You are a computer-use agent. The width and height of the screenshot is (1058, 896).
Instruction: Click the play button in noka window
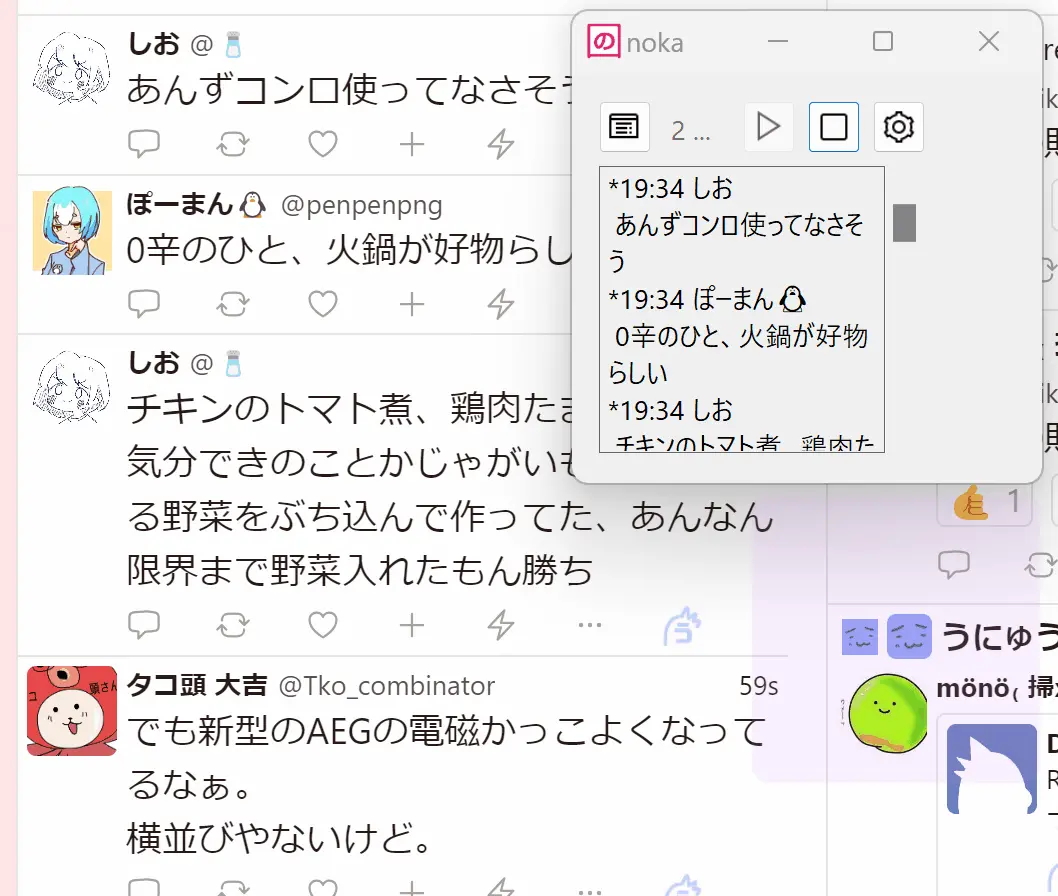[x=768, y=127]
